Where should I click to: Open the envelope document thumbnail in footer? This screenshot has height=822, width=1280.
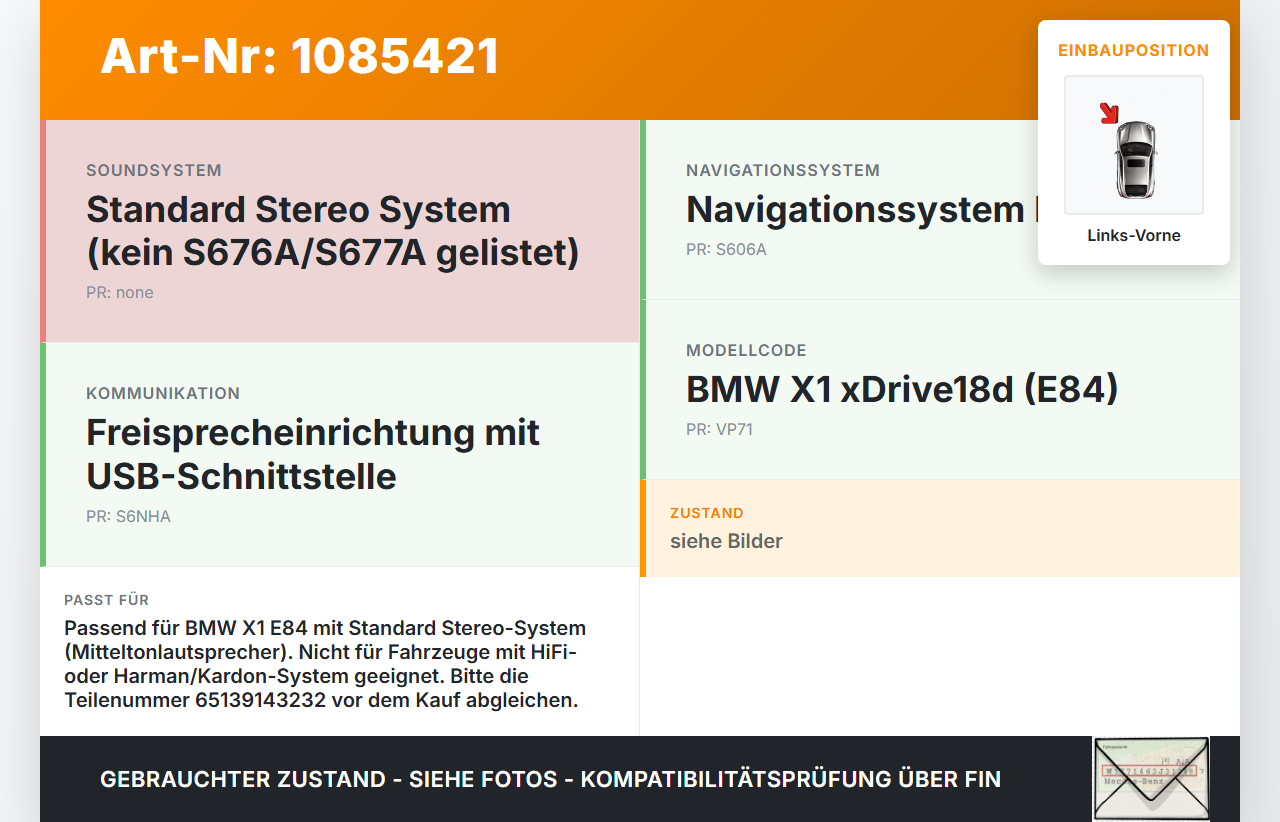(1151, 779)
